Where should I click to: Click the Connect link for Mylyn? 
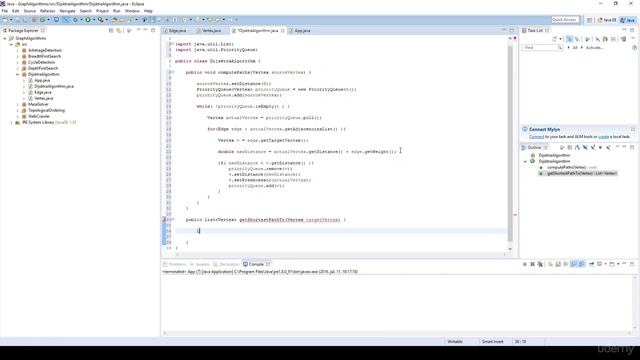tap(536, 137)
